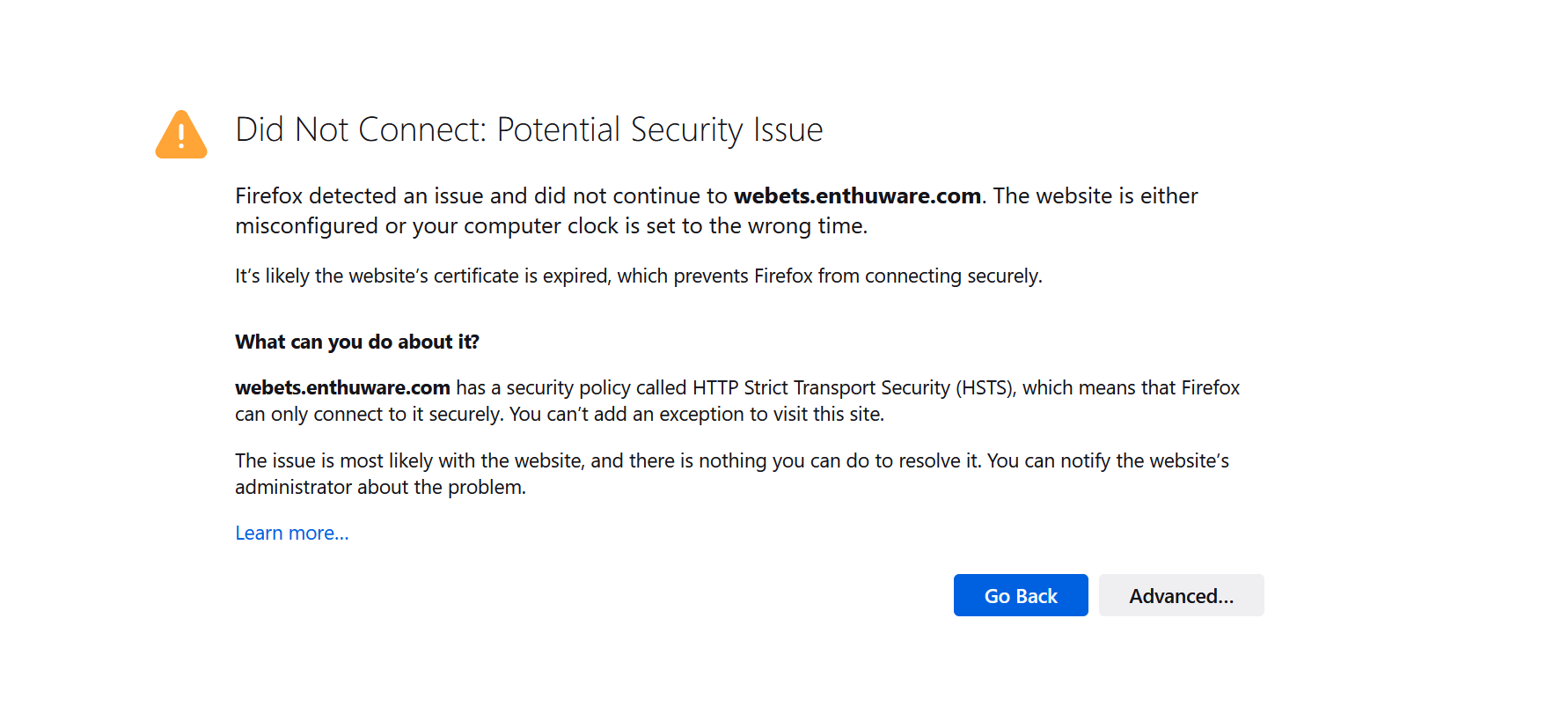Click bold webets.enthuware.com starting the HSTS paragraph
Screen dimensions: 1568x714
coord(342,388)
